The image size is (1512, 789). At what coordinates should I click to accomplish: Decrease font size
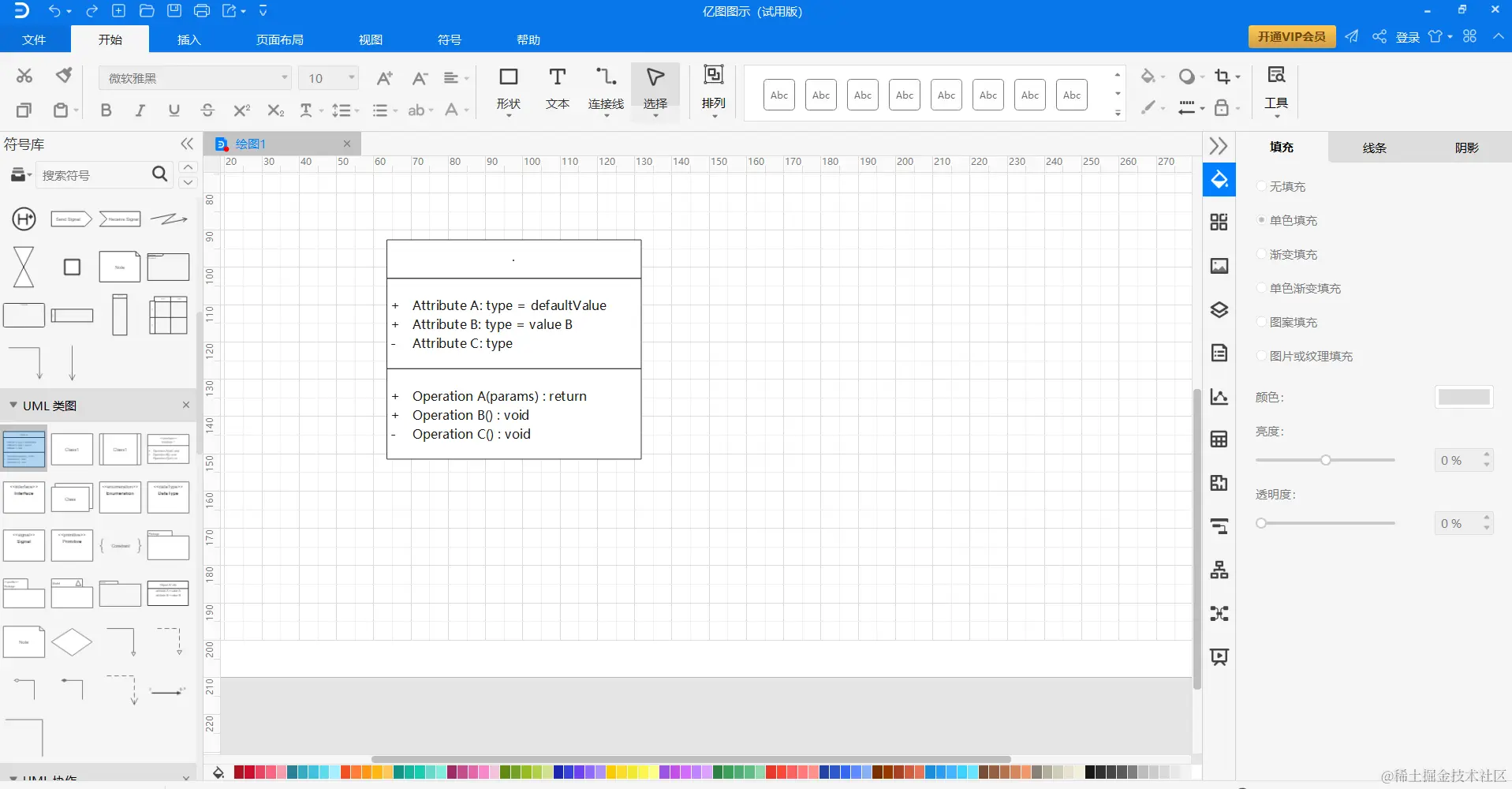tap(420, 78)
